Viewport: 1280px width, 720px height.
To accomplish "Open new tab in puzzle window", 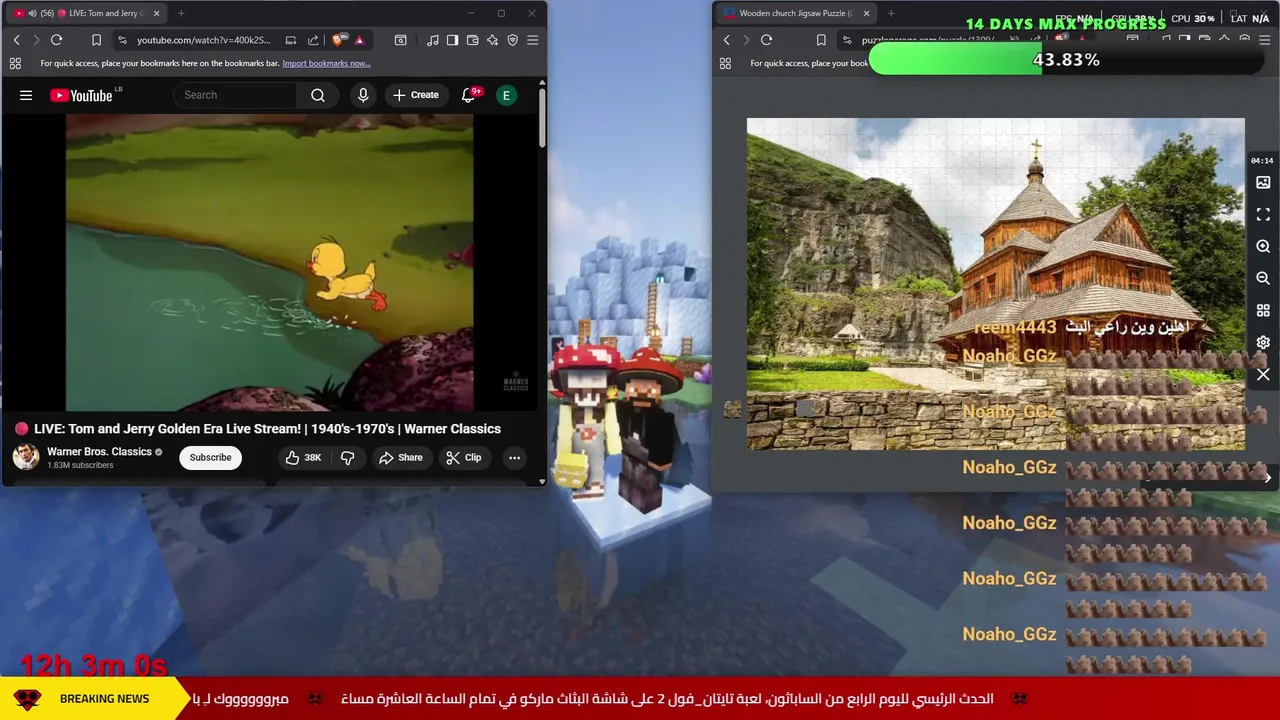I will (x=891, y=13).
